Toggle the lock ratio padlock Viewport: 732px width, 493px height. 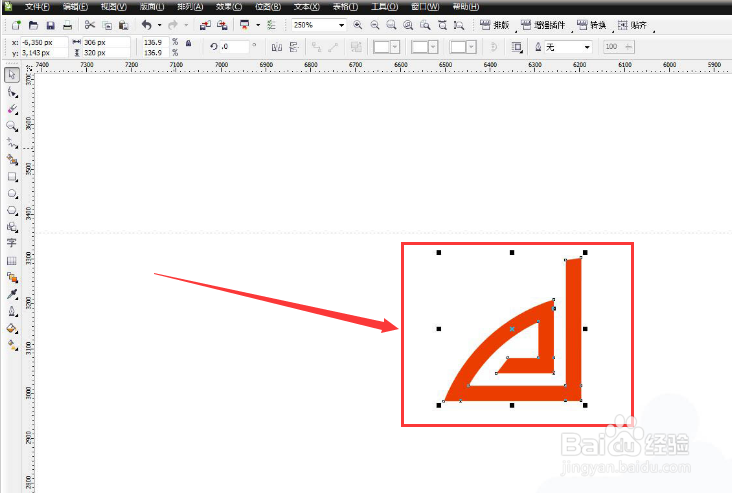click(189, 43)
